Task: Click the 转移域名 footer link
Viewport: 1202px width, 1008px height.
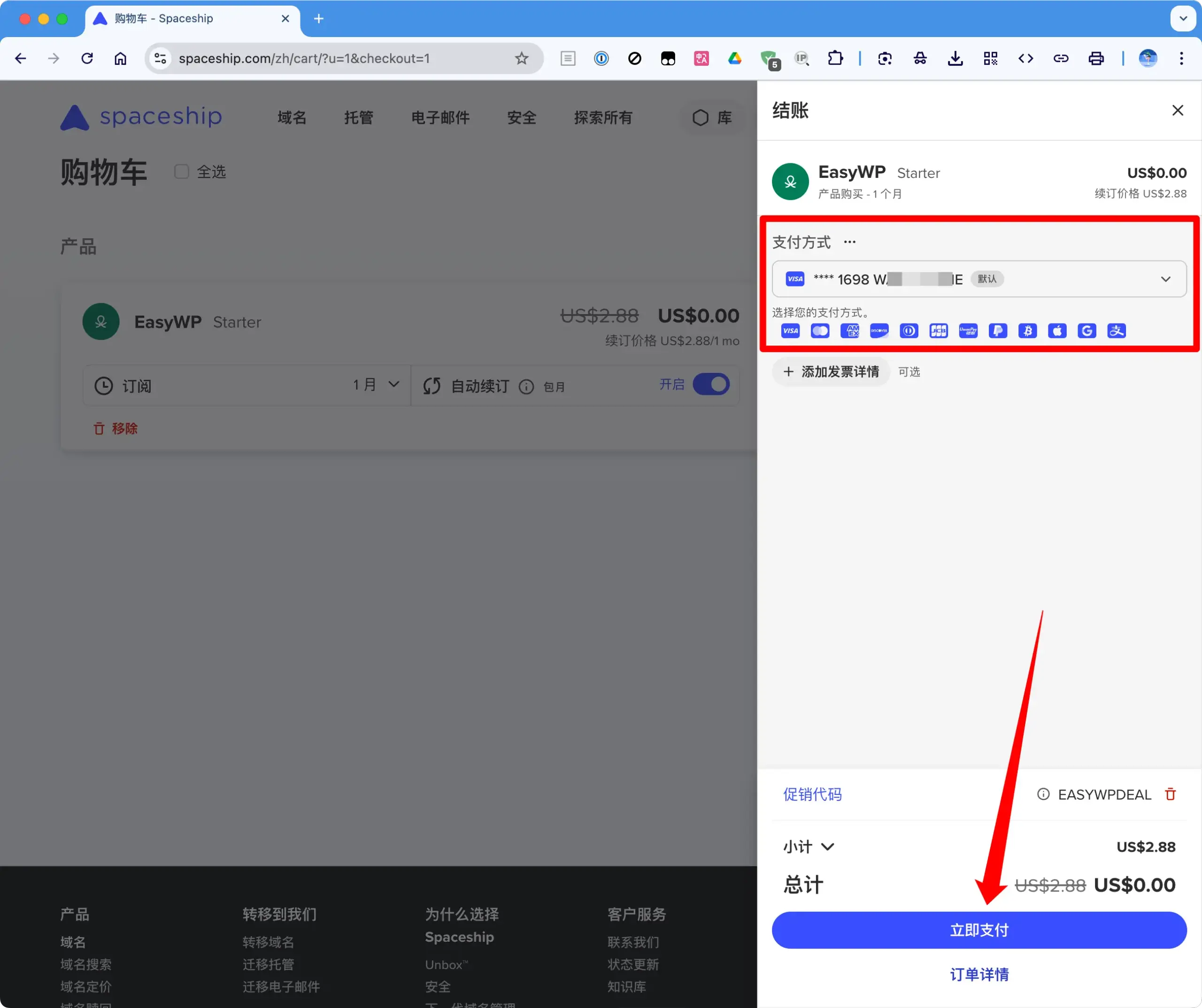Action: click(x=269, y=942)
